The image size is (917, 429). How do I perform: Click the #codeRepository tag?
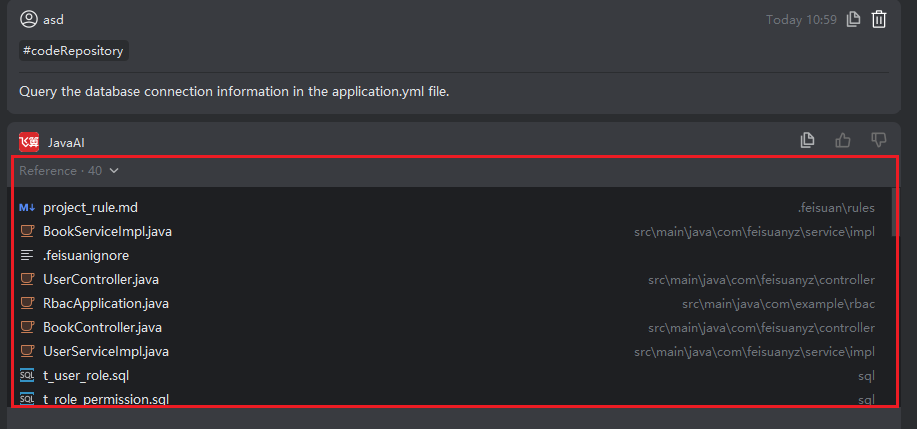tap(73, 50)
